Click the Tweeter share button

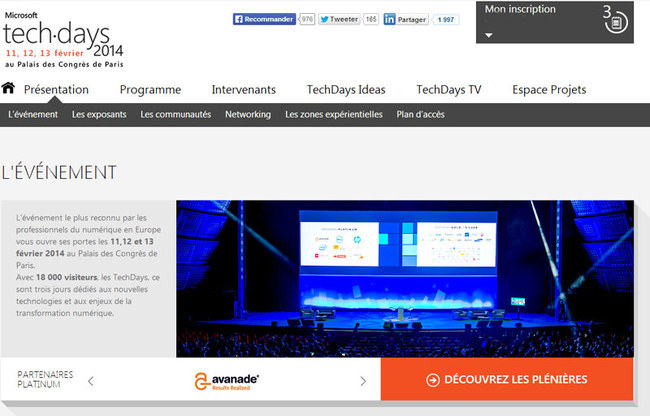339,19
